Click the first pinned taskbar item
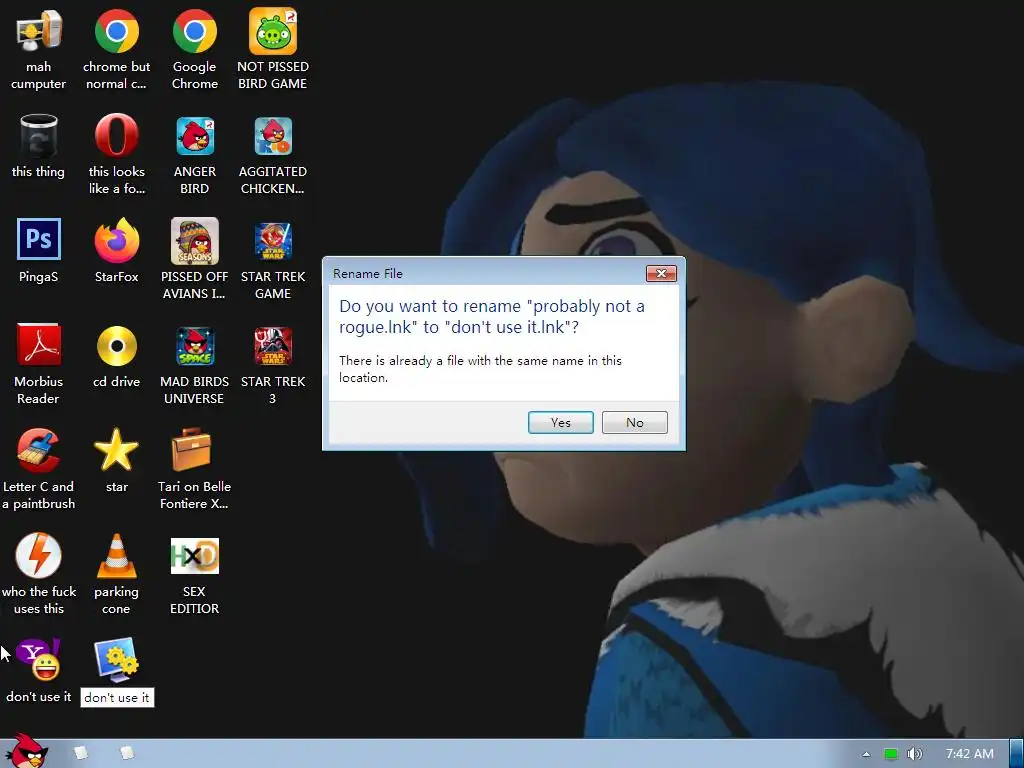Screen dimensions: 1024x768 pos(81,753)
